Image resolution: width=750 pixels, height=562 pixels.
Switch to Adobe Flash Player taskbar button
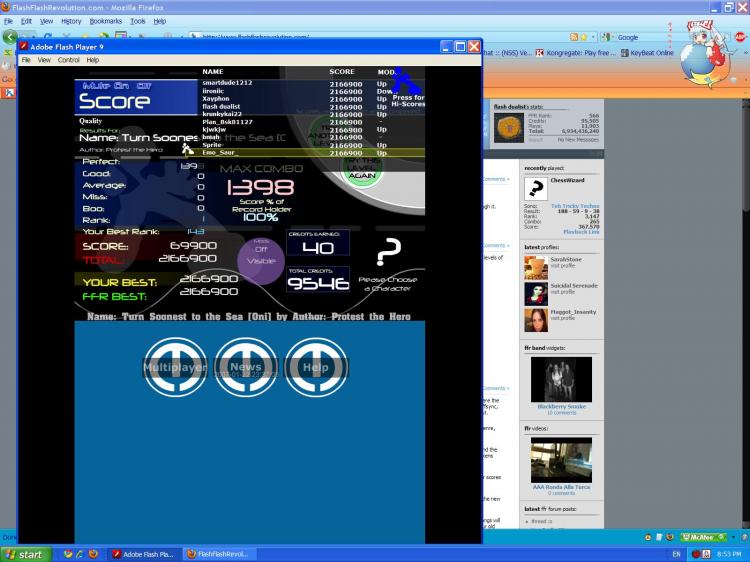click(x=143, y=554)
